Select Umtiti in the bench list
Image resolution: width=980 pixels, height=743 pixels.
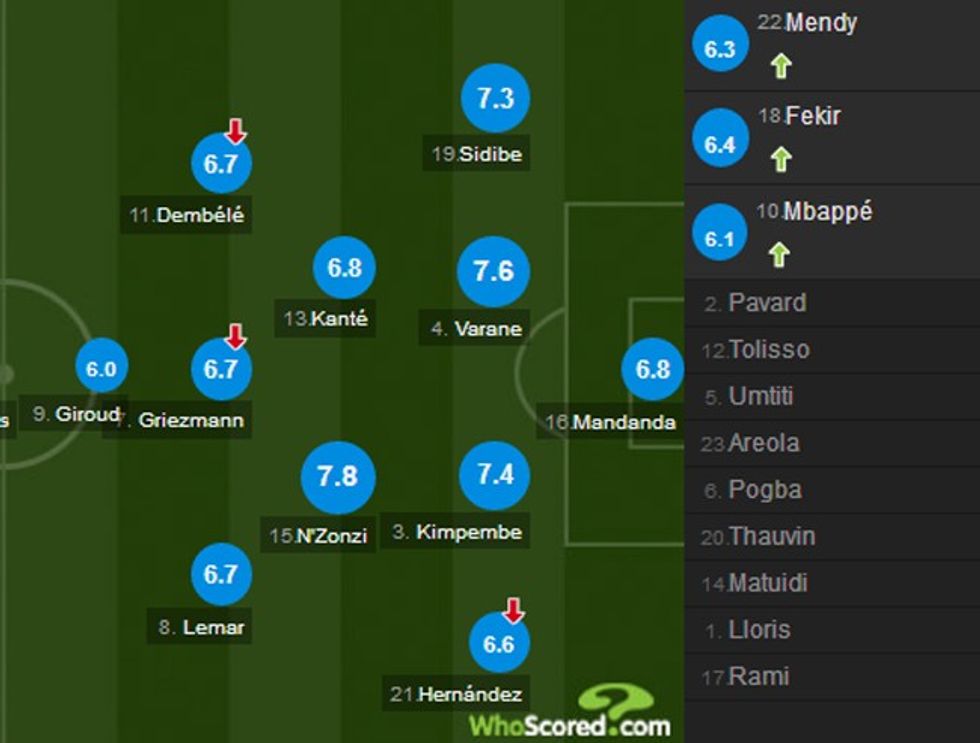click(x=760, y=396)
